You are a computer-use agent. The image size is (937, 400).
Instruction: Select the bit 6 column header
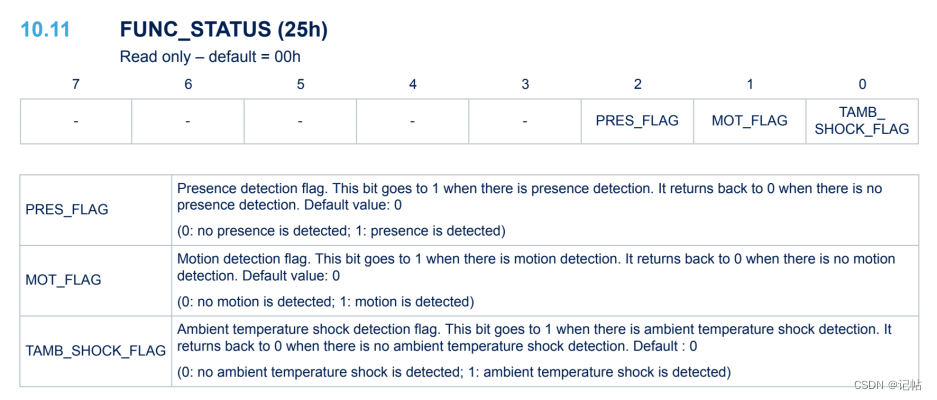188,85
